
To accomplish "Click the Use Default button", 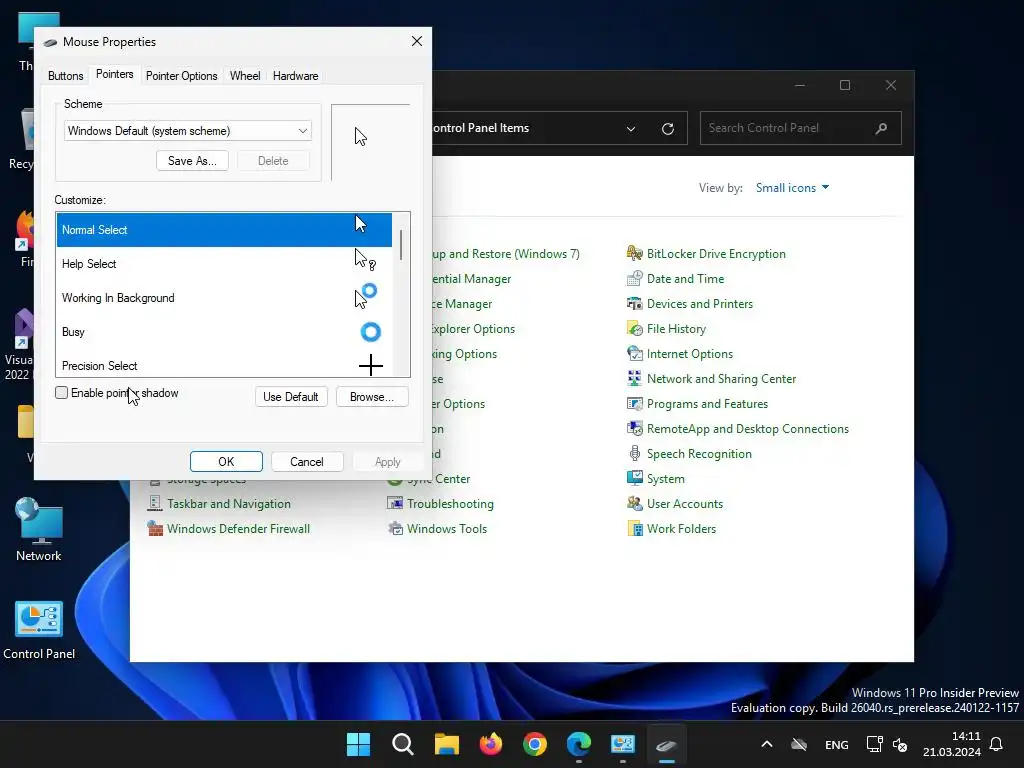I will click(291, 396).
